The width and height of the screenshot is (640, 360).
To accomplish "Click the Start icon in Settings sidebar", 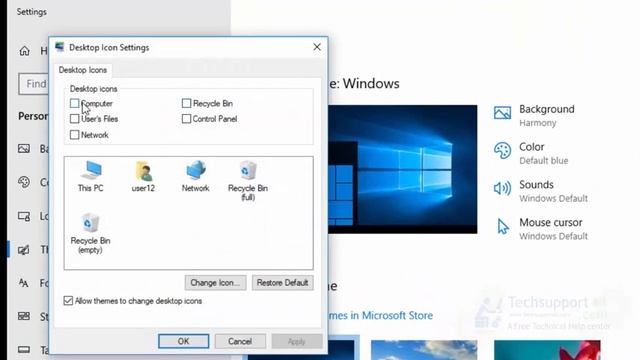I will (24, 316).
